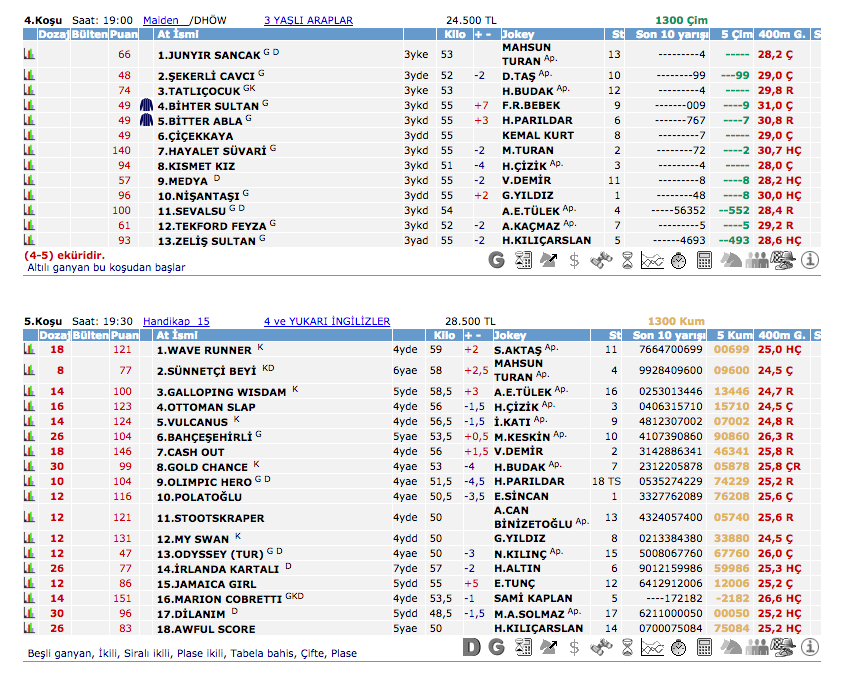Open the Maiden race type link
This screenshot has height=676, width=843.
[161, 19]
